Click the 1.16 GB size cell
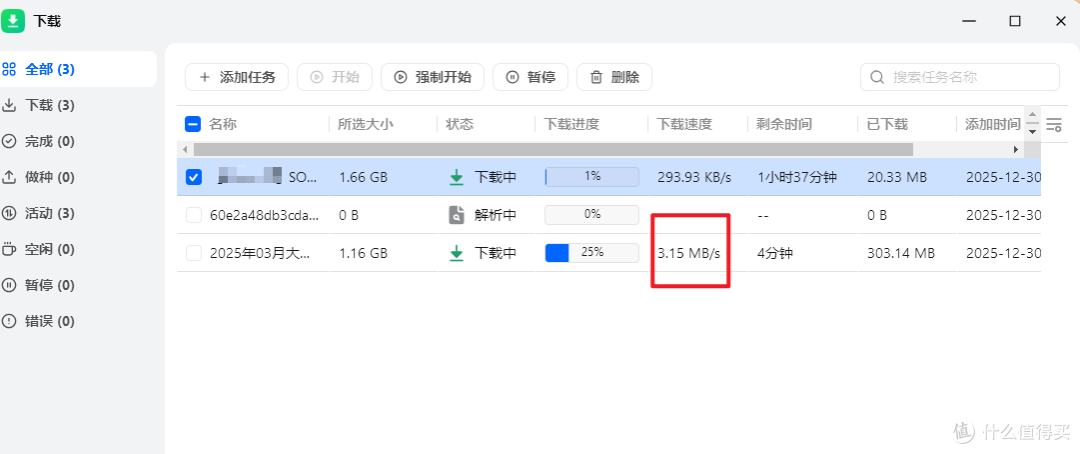 364,254
